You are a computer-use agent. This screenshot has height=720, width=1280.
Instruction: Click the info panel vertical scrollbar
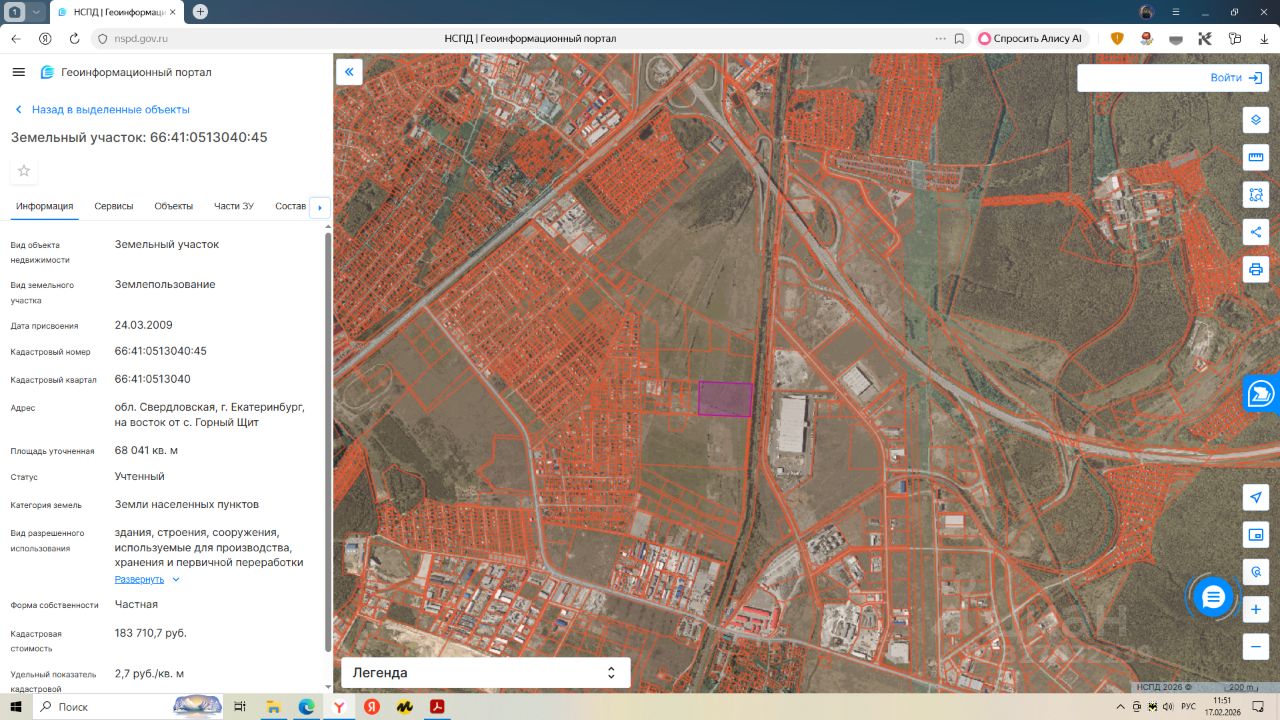pyautogui.click(x=328, y=440)
